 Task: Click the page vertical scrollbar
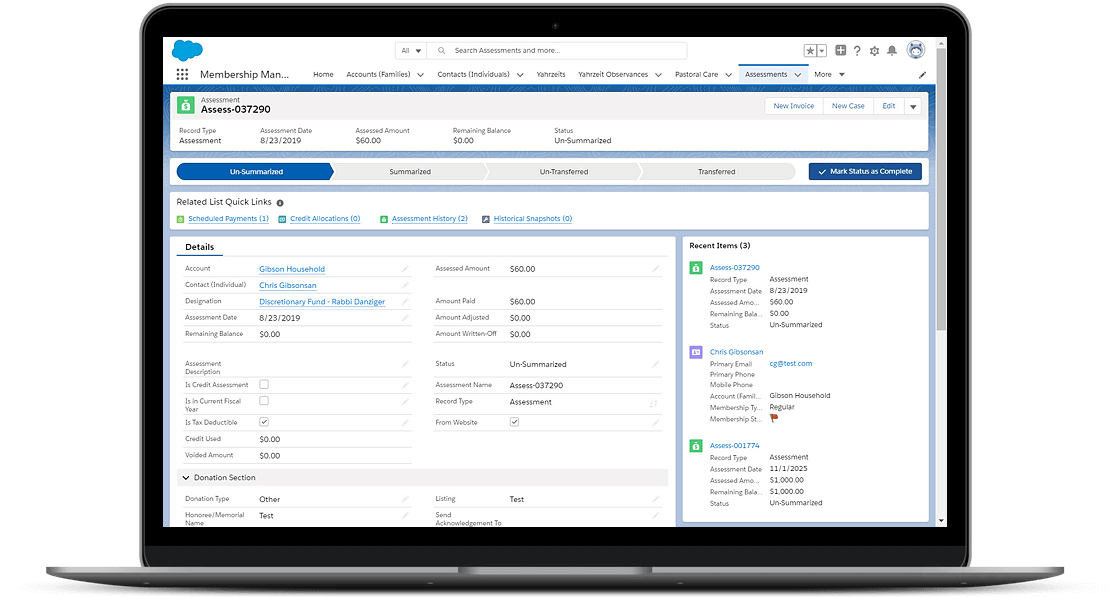click(941, 189)
